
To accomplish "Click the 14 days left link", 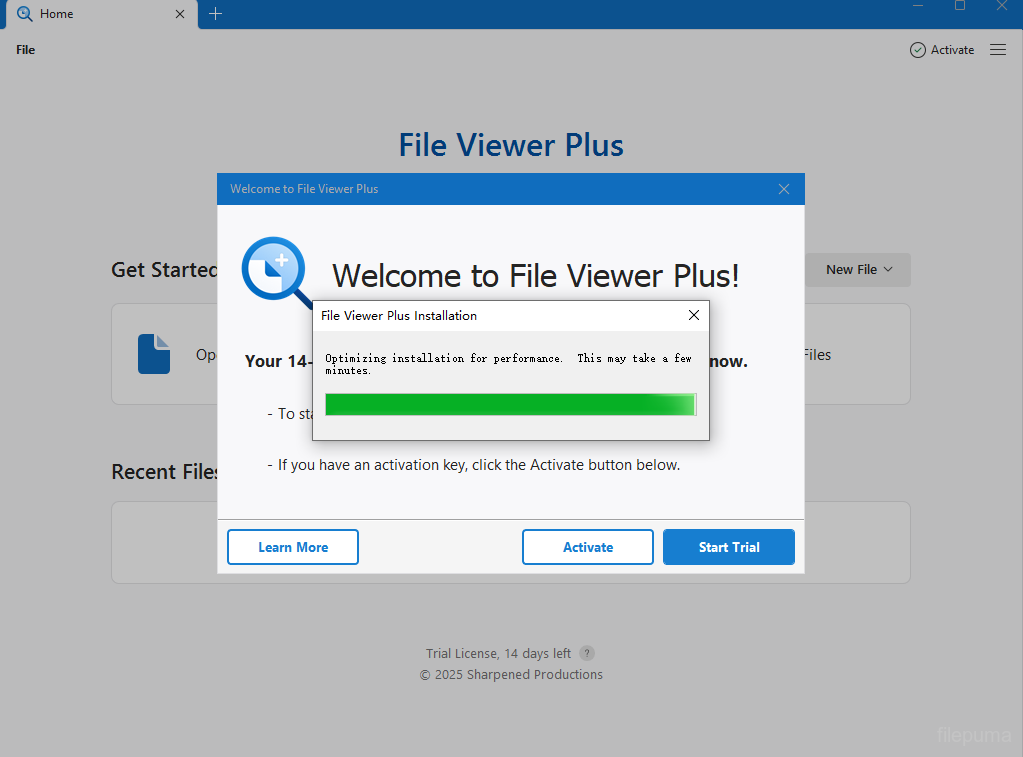I will [537, 653].
